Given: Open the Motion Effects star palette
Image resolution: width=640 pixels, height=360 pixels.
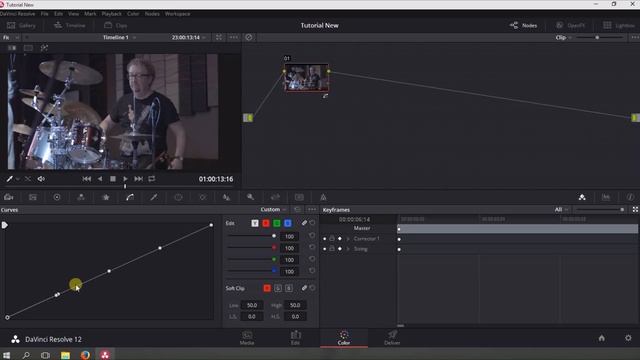Looking at the screenshot, I should pyautogui.click(x=105, y=197).
